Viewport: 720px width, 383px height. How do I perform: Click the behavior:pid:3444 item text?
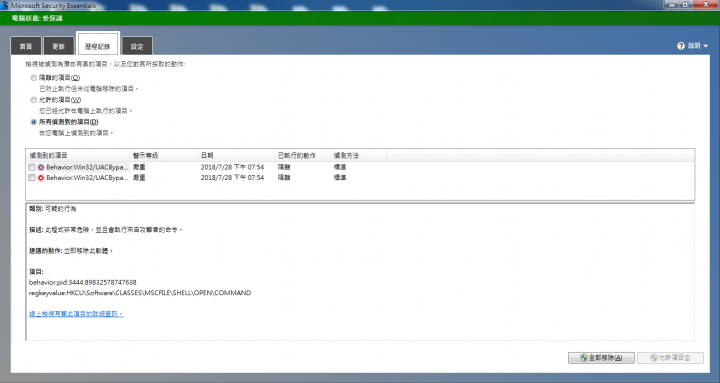tap(83, 282)
